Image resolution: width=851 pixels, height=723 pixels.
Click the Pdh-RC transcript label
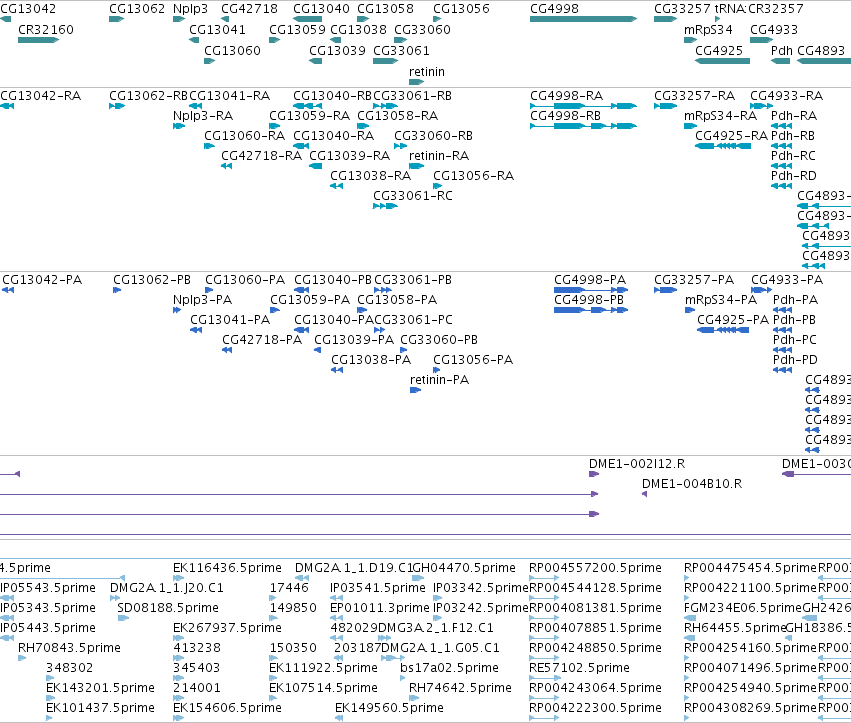[x=793, y=156]
